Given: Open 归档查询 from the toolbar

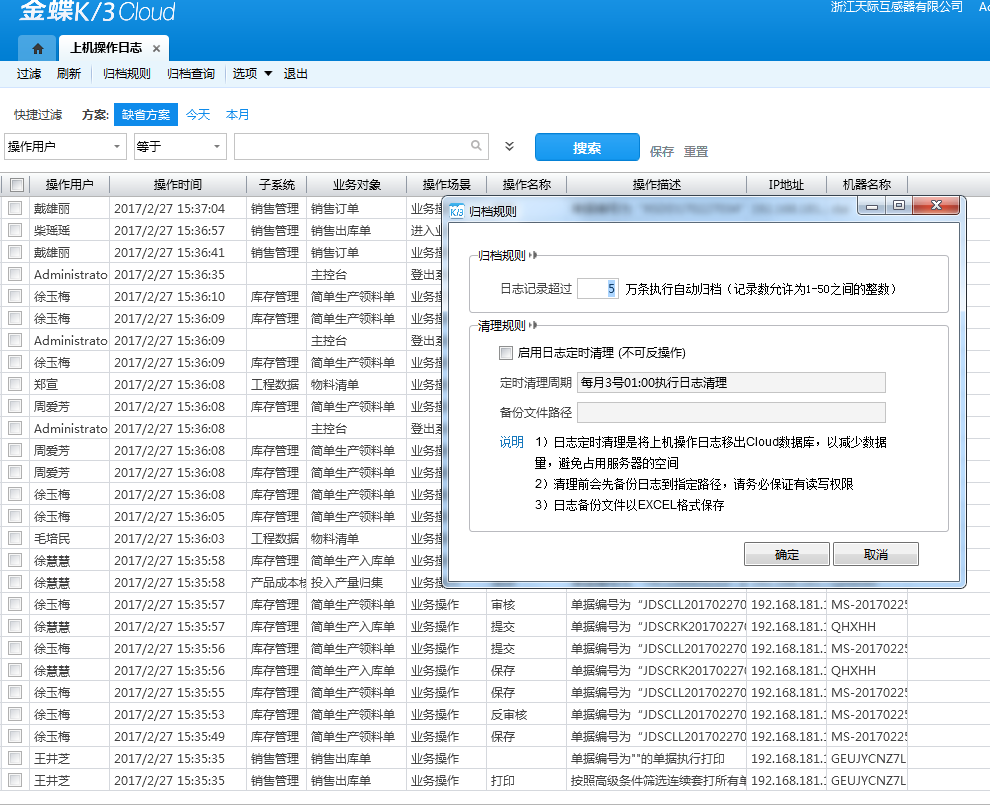Looking at the screenshot, I should [191, 74].
